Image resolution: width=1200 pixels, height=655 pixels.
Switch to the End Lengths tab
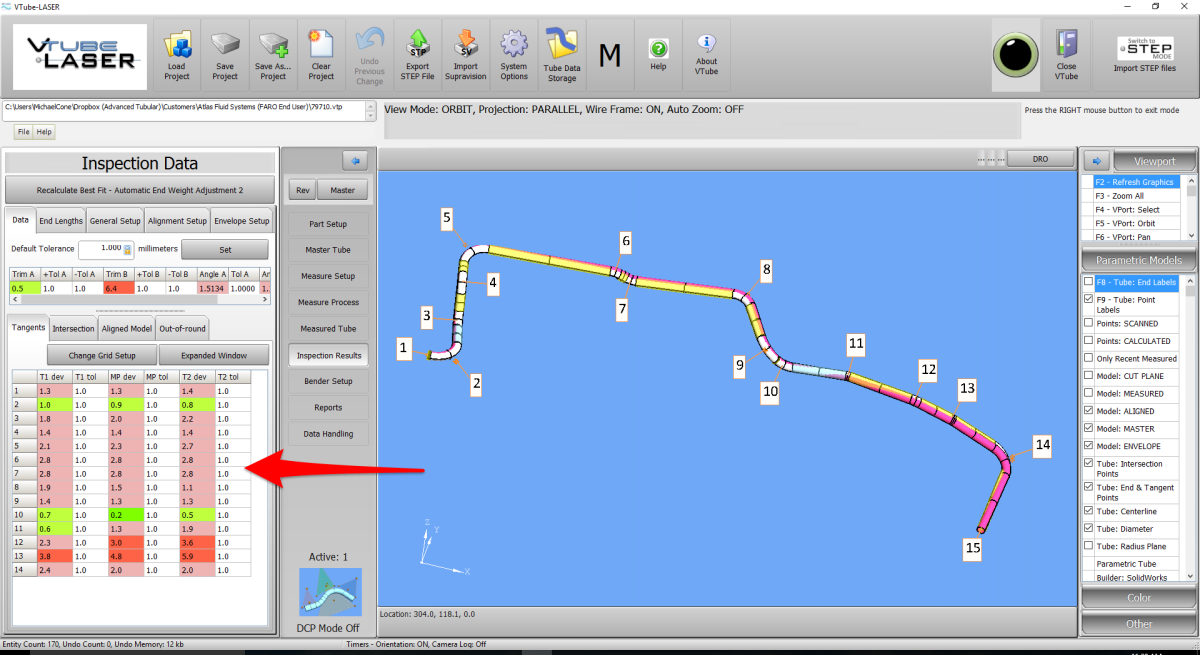point(61,221)
